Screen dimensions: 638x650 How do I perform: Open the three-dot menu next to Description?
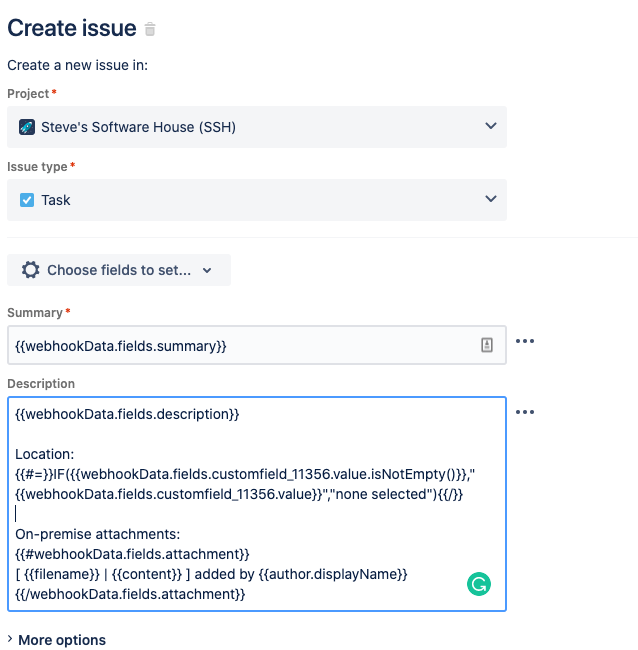click(x=525, y=412)
